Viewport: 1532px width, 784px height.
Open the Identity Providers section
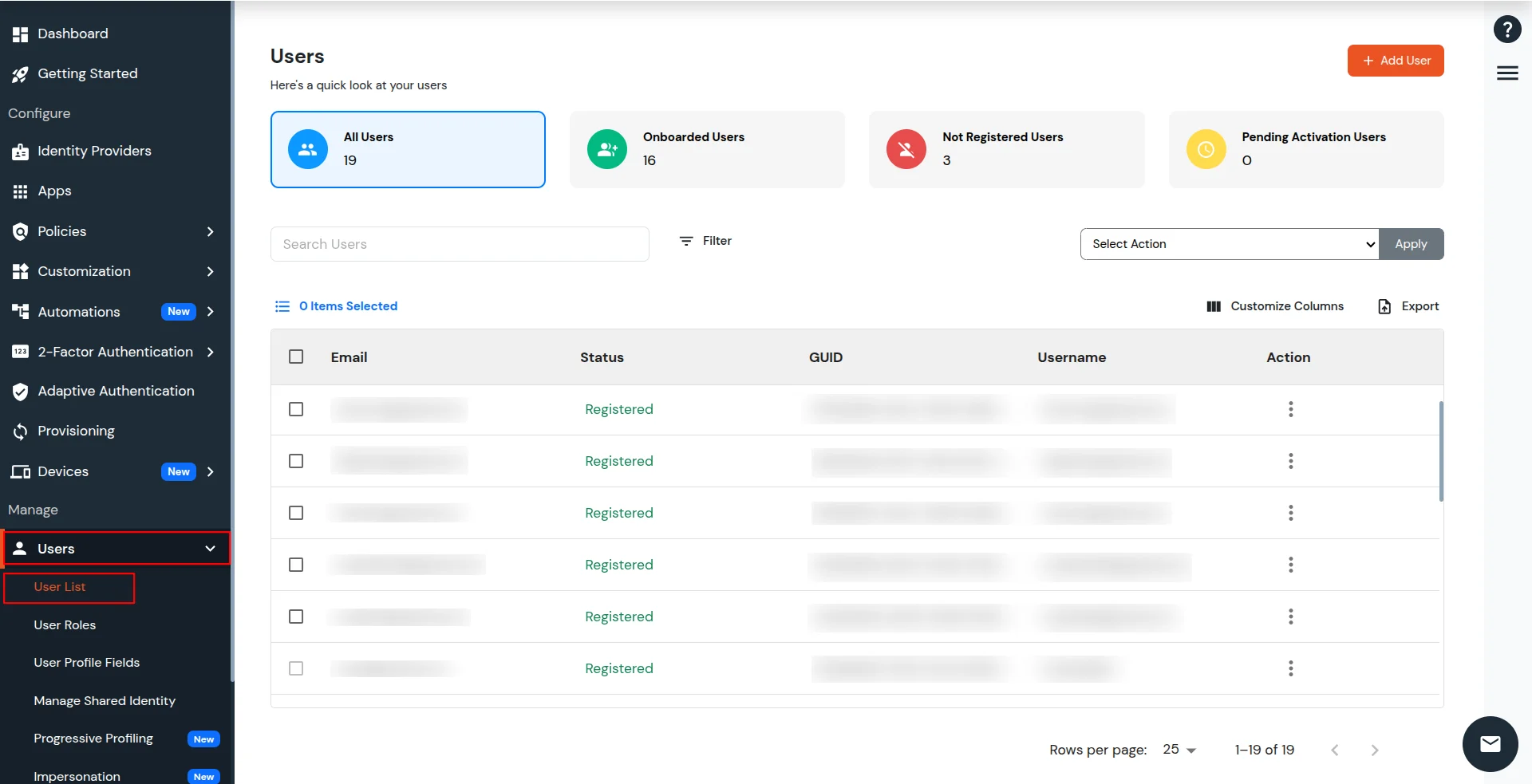[95, 151]
